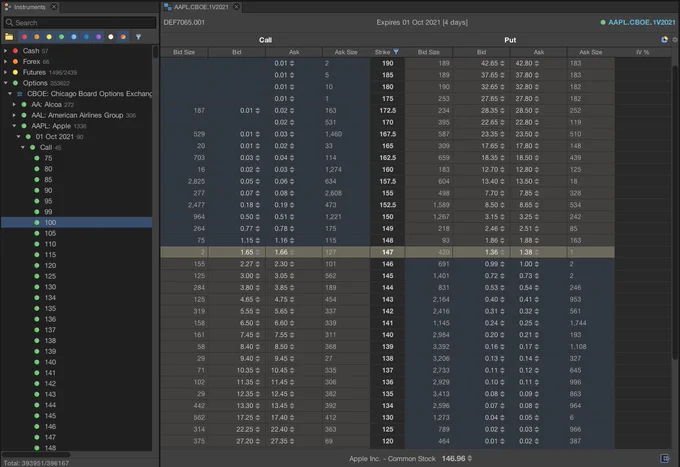Collapse the Call 45 node
The width and height of the screenshot is (680, 467).
click(23, 147)
